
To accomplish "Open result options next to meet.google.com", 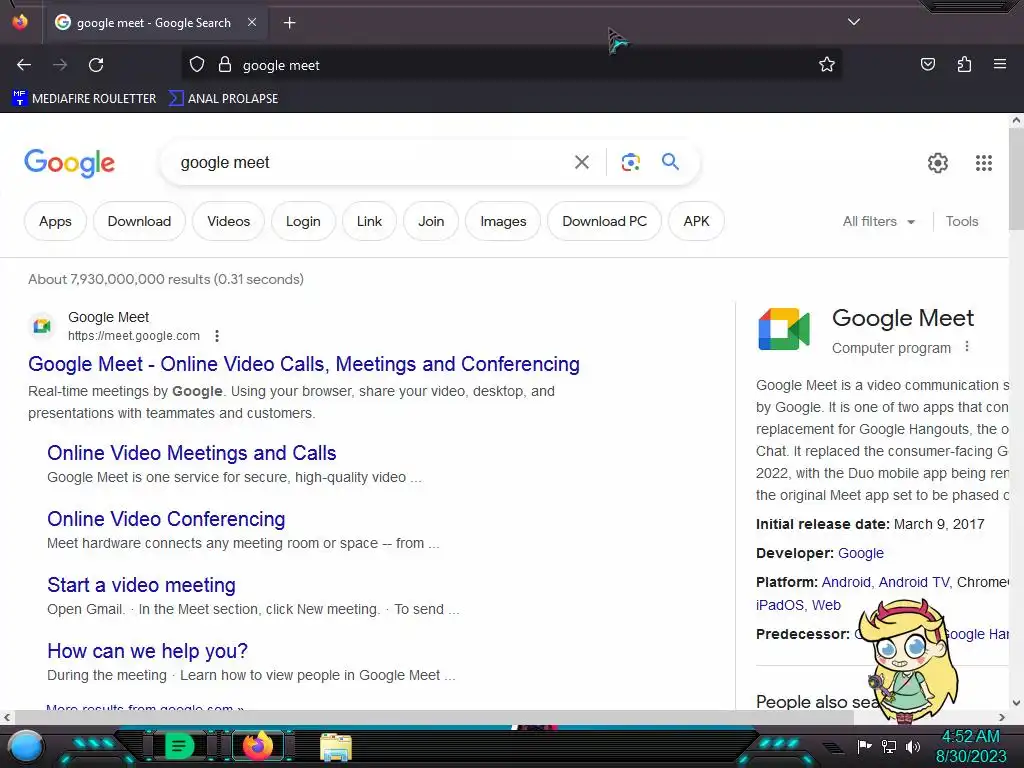I will pyautogui.click(x=217, y=336).
